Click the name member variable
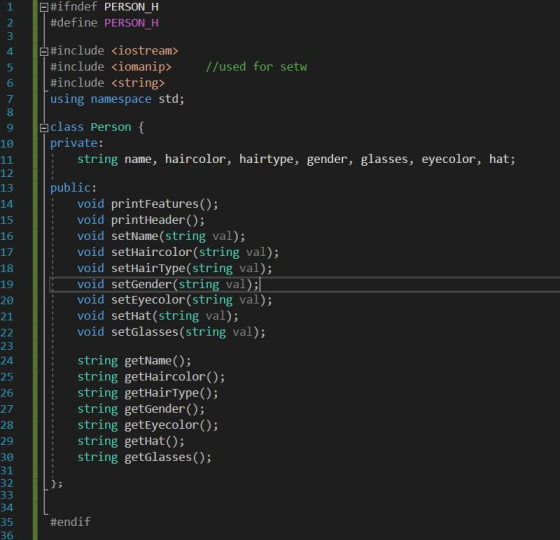This screenshot has height=540, width=560. point(138,159)
